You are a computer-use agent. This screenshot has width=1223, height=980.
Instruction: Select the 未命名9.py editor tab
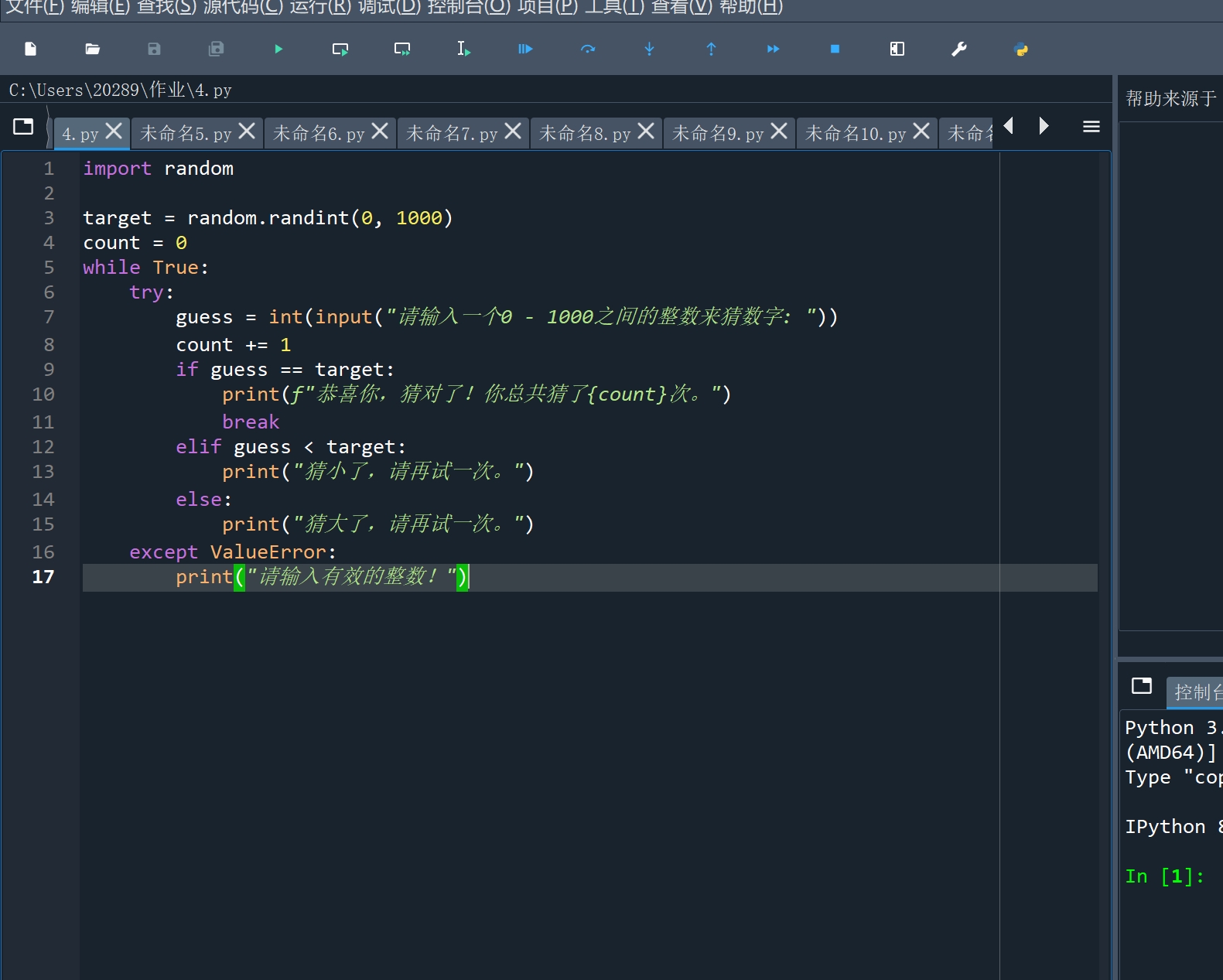[718, 134]
